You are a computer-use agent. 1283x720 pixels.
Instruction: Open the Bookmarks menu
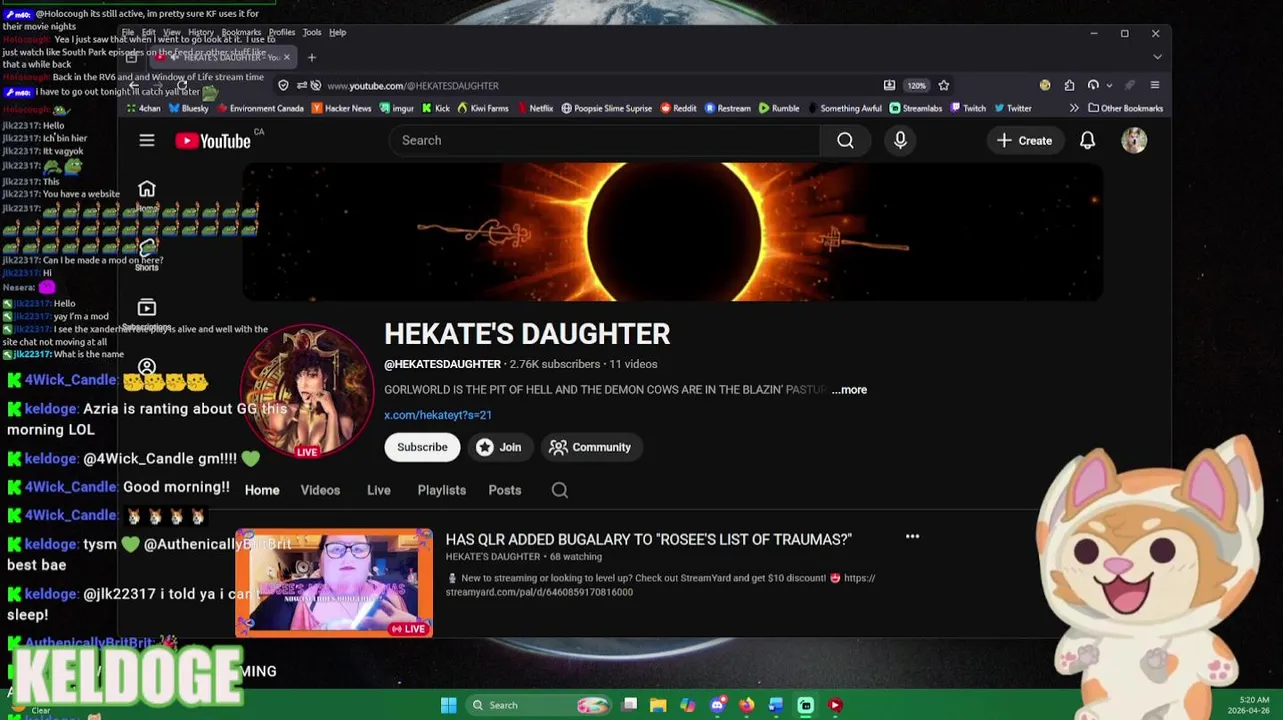(241, 33)
